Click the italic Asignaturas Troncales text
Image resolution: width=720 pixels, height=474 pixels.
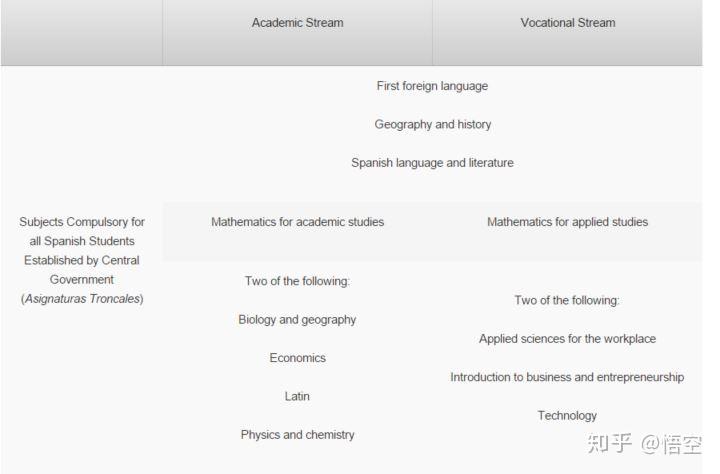pos(82,299)
